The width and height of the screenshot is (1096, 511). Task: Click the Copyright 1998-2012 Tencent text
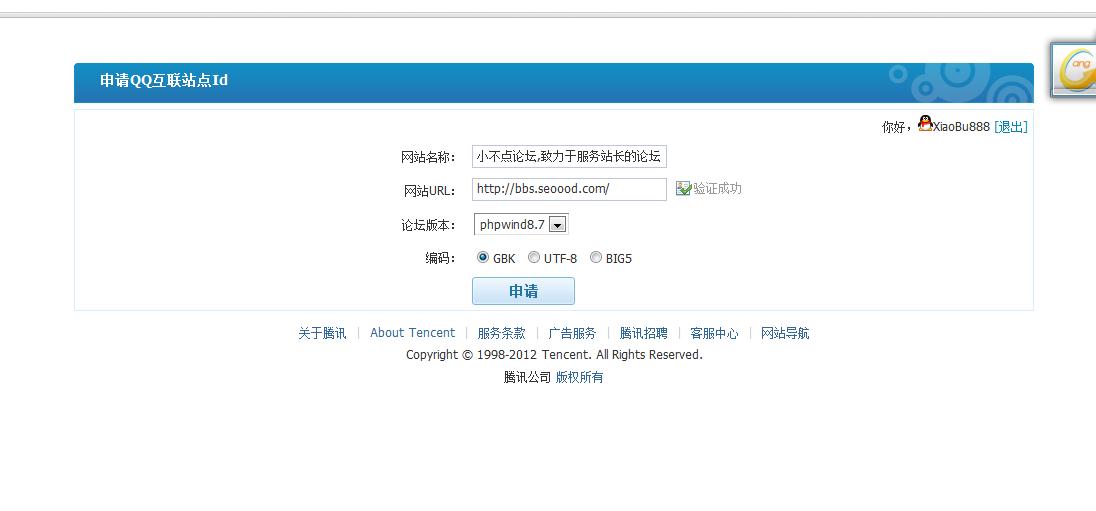[554, 354]
